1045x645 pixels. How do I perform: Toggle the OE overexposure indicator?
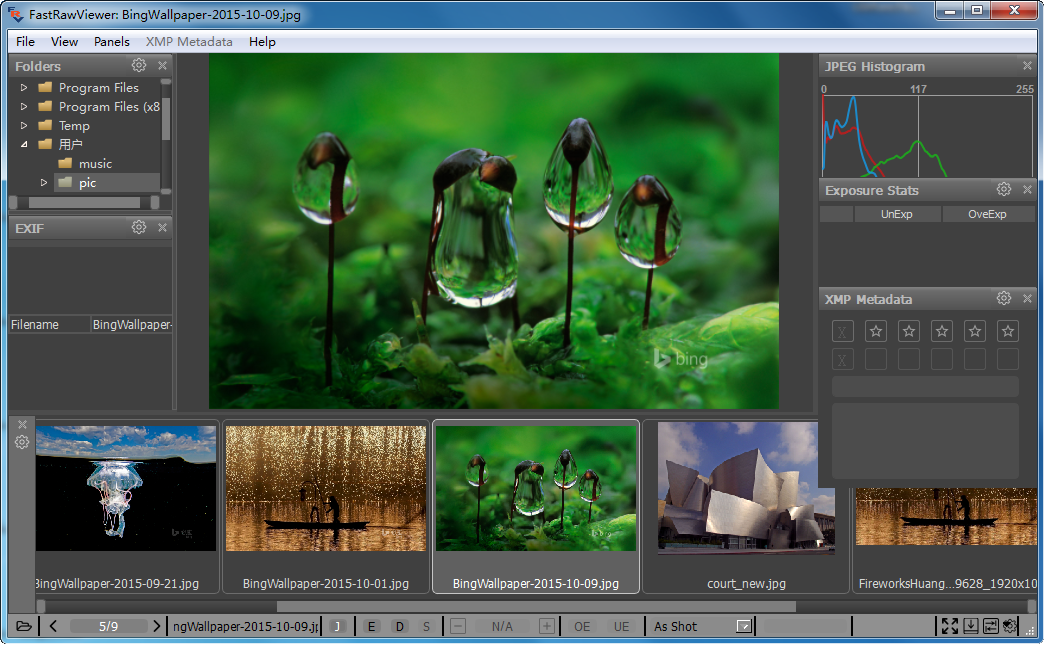(x=582, y=626)
